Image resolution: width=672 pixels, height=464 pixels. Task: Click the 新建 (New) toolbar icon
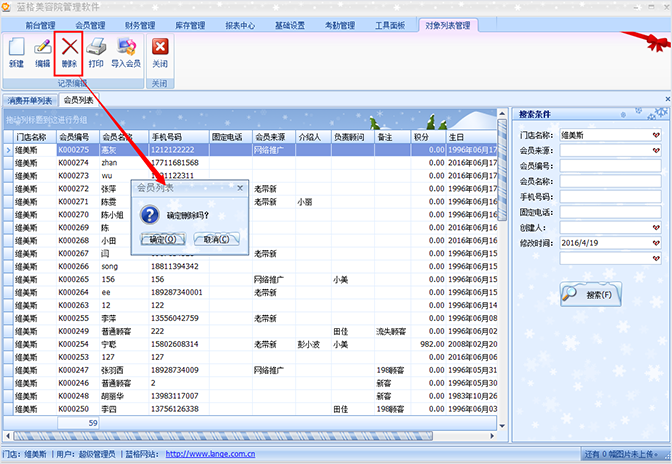[16, 51]
